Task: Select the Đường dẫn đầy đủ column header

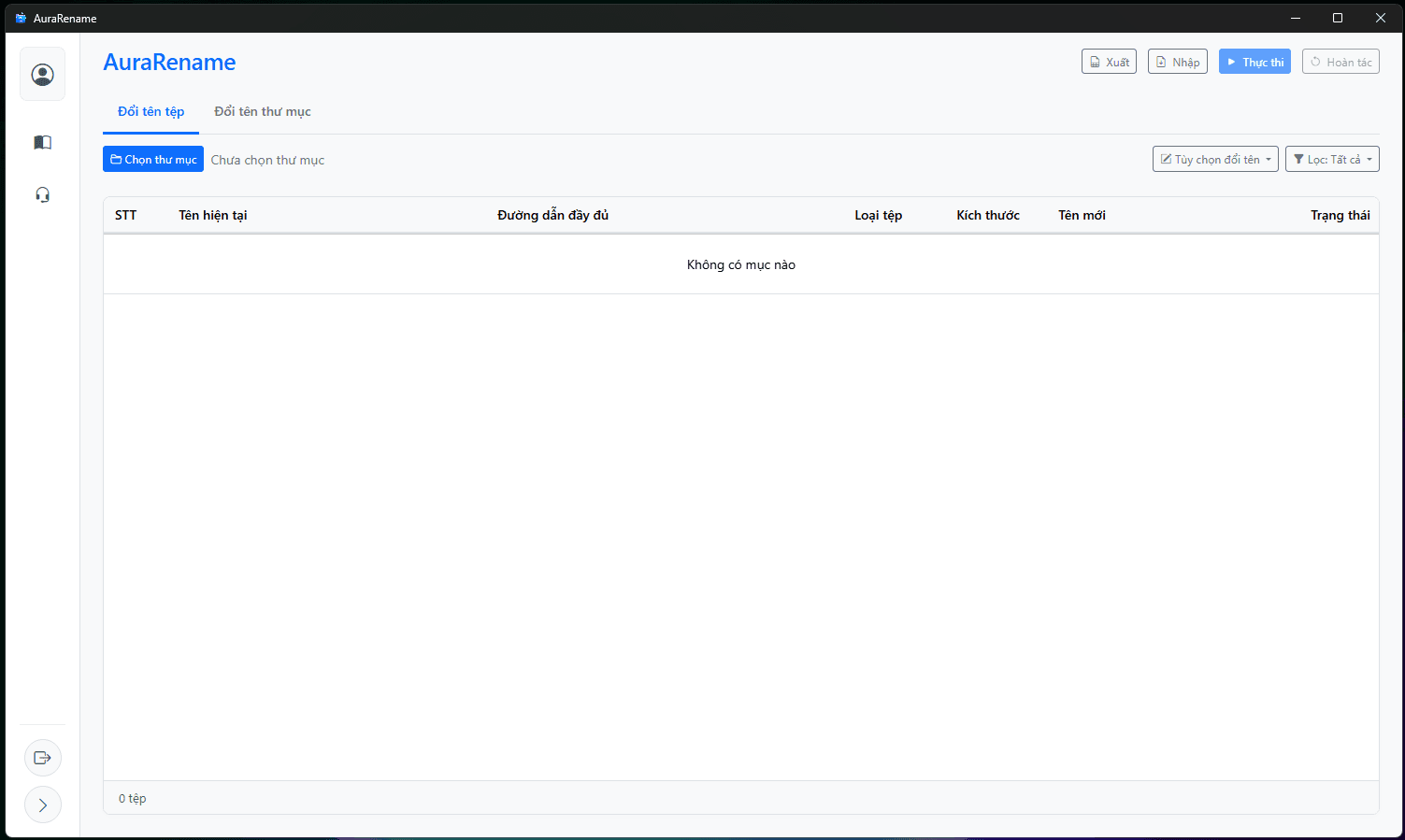Action: point(552,216)
